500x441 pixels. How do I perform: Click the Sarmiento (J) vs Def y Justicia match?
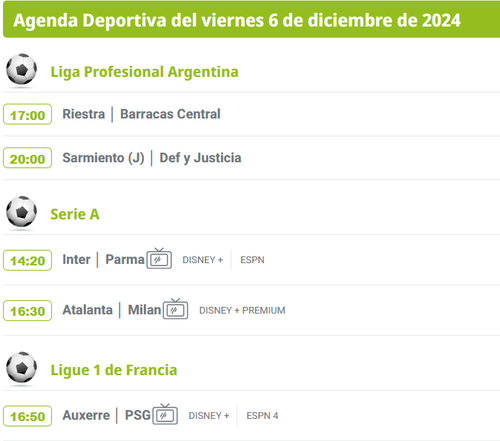pos(152,158)
